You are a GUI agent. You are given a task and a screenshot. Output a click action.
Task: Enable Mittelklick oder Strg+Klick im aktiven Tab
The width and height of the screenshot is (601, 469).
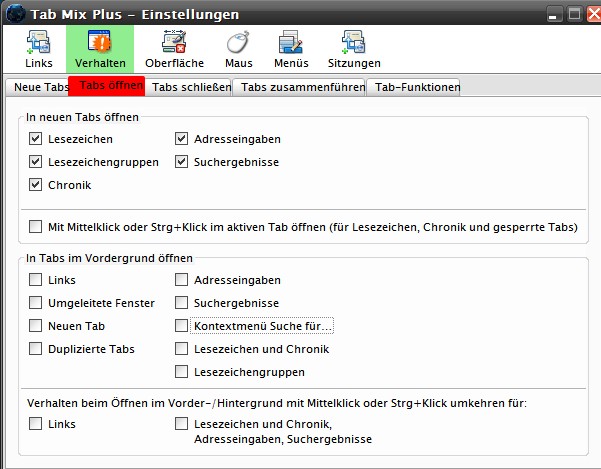tap(36, 226)
